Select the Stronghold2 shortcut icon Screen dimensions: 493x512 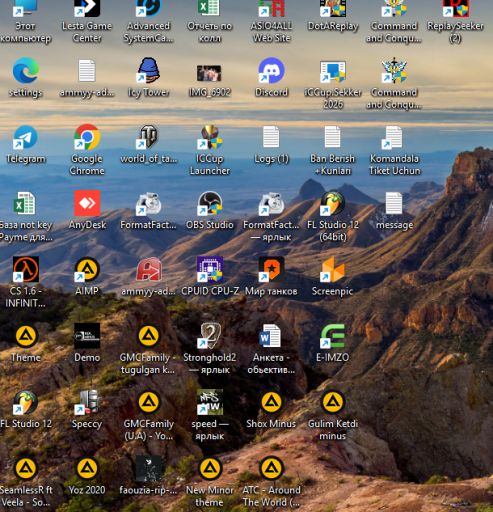click(x=210, y=336)
